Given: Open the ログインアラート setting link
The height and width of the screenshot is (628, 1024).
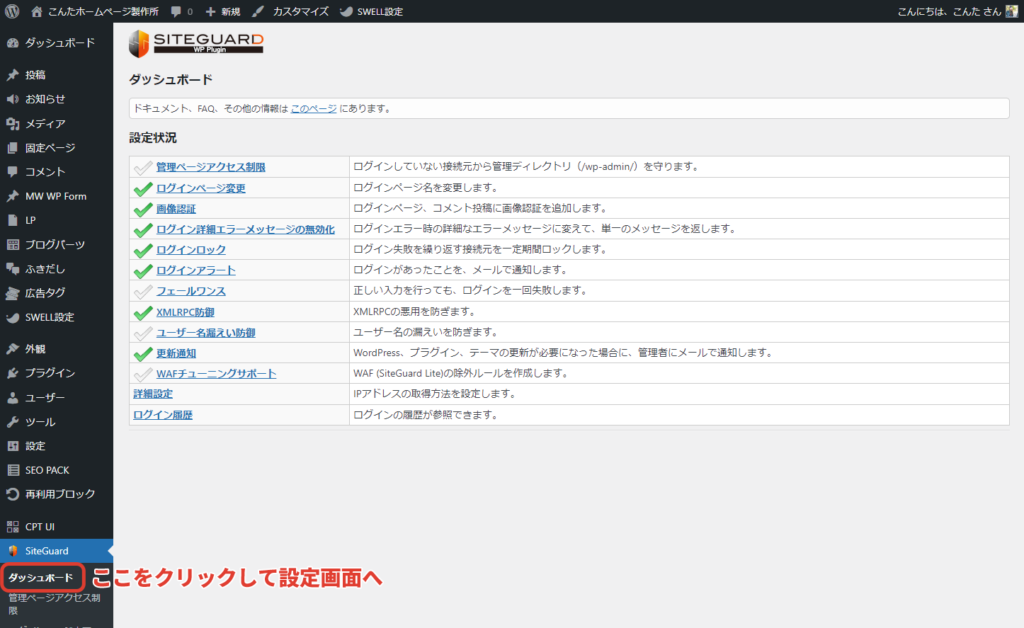Looking at the screenshot, I should pos(196,270).
